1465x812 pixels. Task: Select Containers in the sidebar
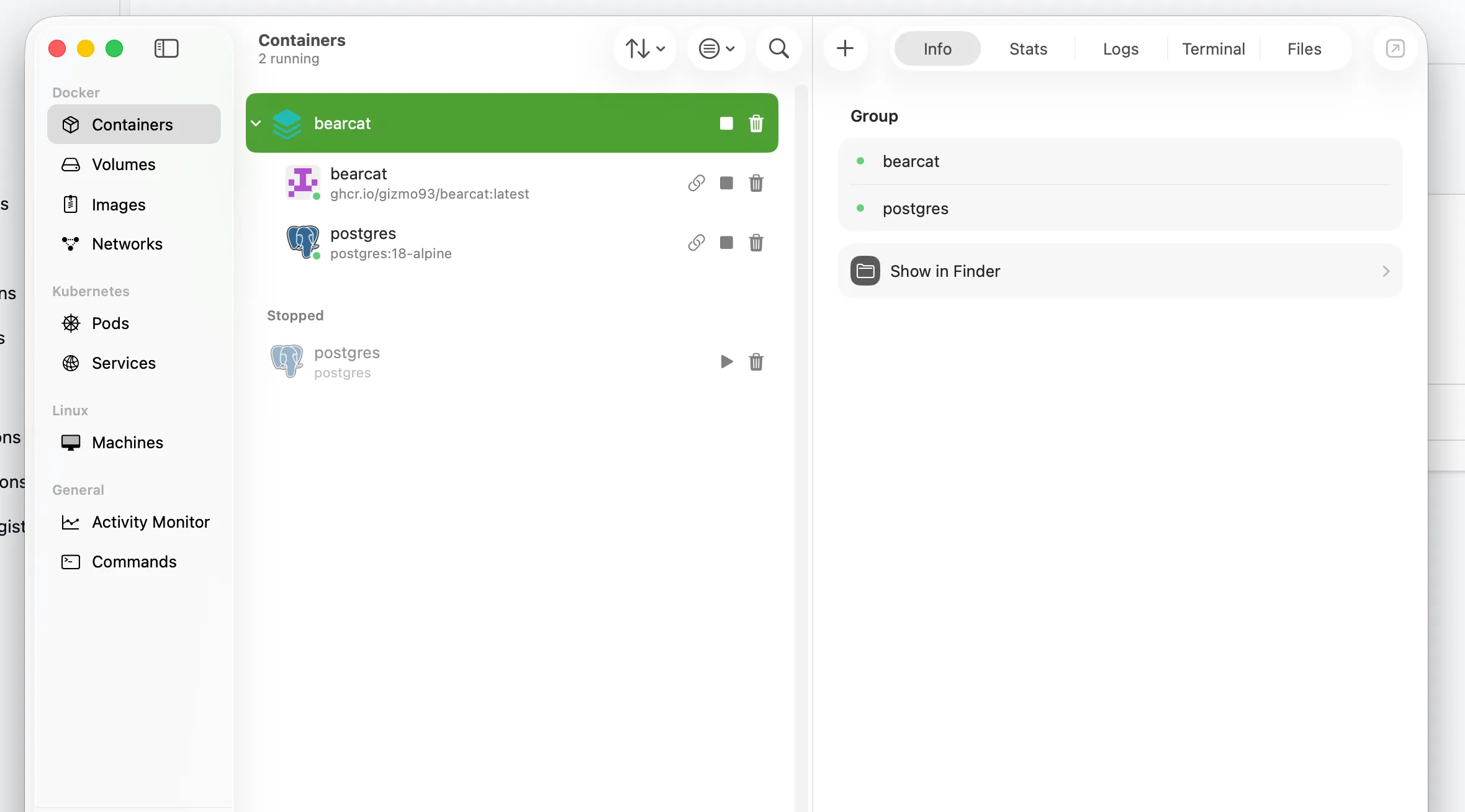coord(134,124)
